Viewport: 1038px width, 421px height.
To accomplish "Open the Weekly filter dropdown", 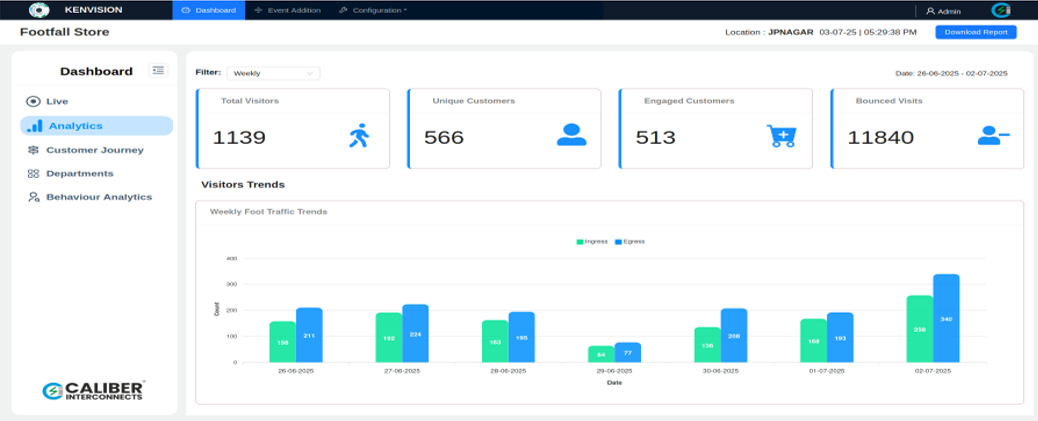I will (x=273, y=73).
